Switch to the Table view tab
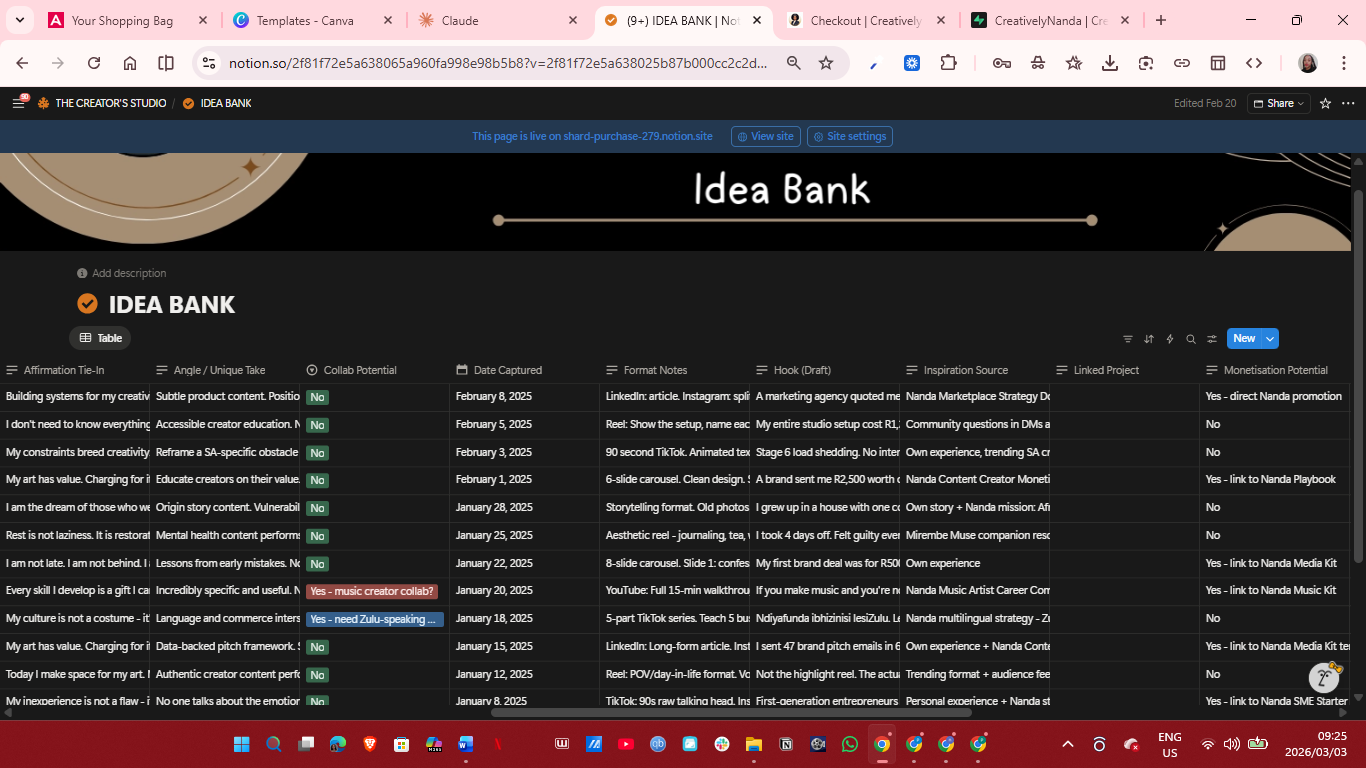Image resolution: width=1366 pixels, height=768 pixels. pyautogui.click(x=100, y=337)
